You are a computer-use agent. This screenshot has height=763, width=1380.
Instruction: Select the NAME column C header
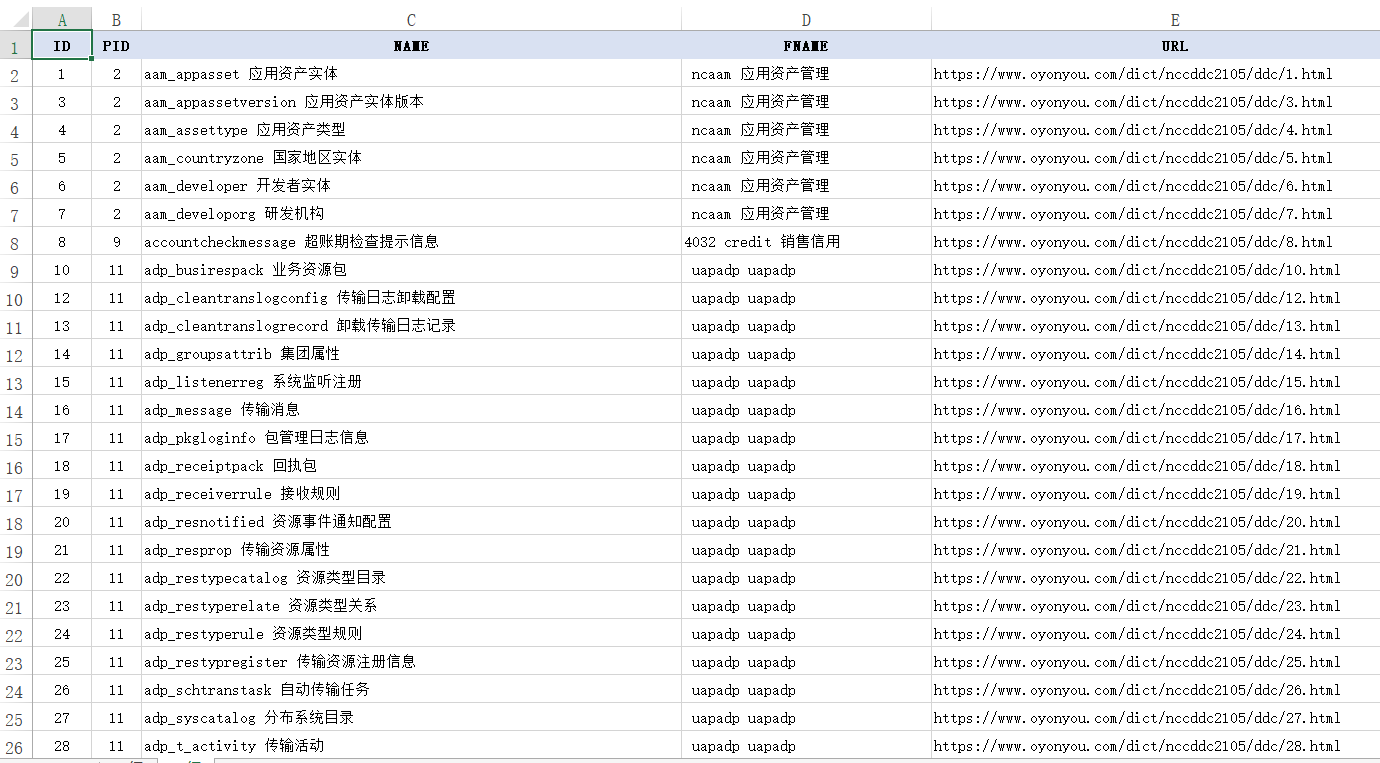click(x=411, y=18)
